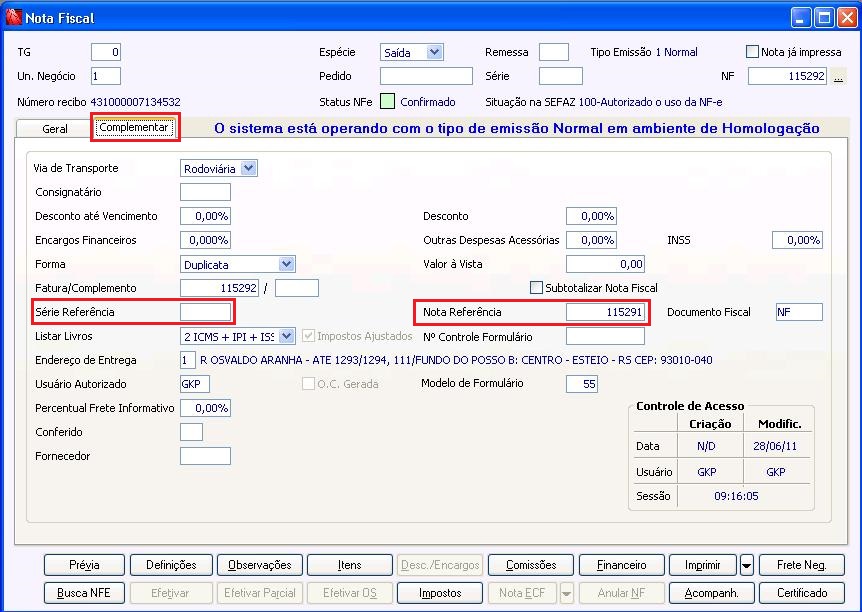862x612 pixels.
Task: Click the Imprimir button
Action: point(703,565)
